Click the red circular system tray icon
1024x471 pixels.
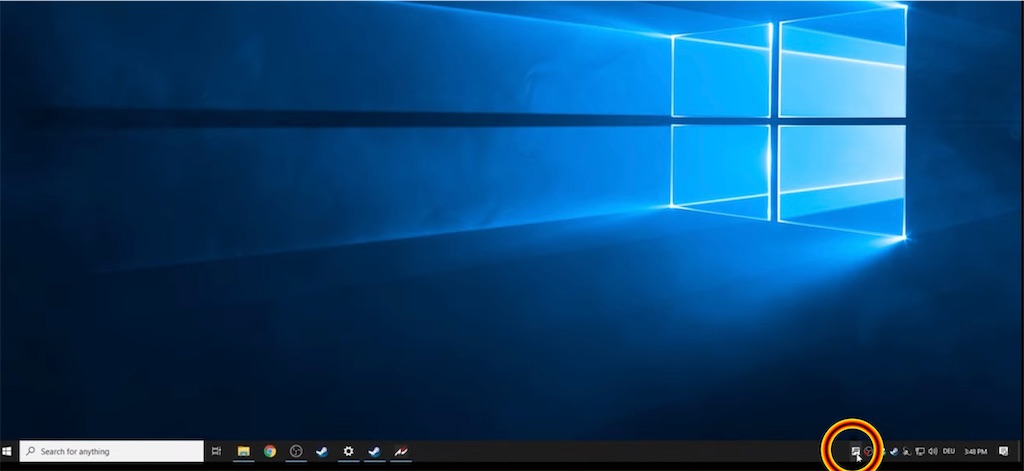point(868,451)
